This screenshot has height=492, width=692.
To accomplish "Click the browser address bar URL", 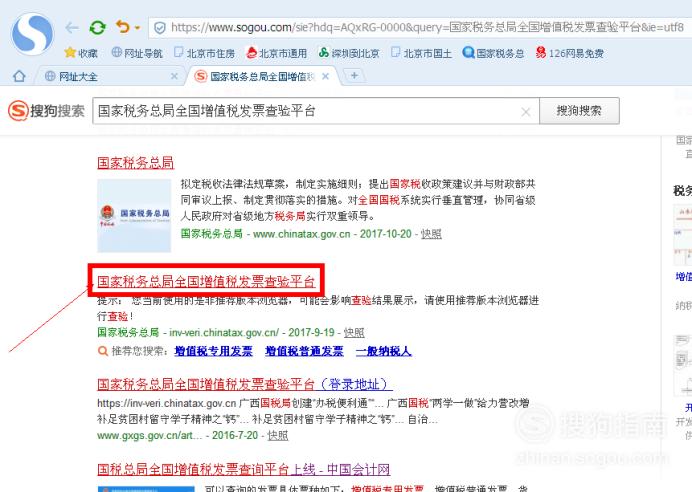I will click(x=427, y=27).
